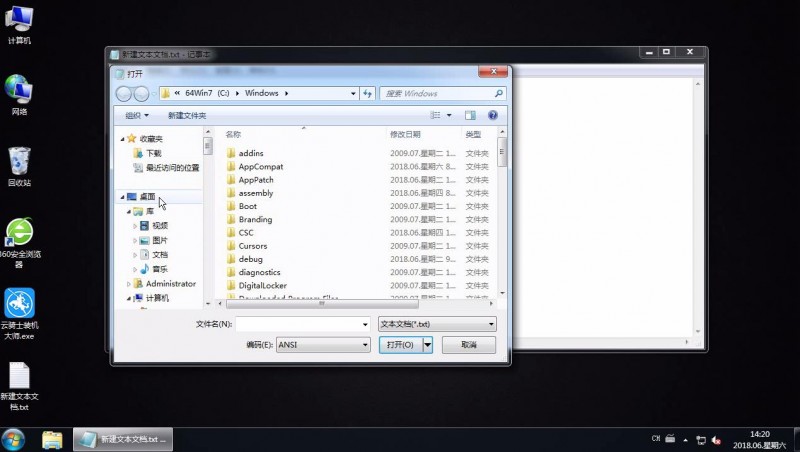Close the 打开 dialog with X

[493, 71]
